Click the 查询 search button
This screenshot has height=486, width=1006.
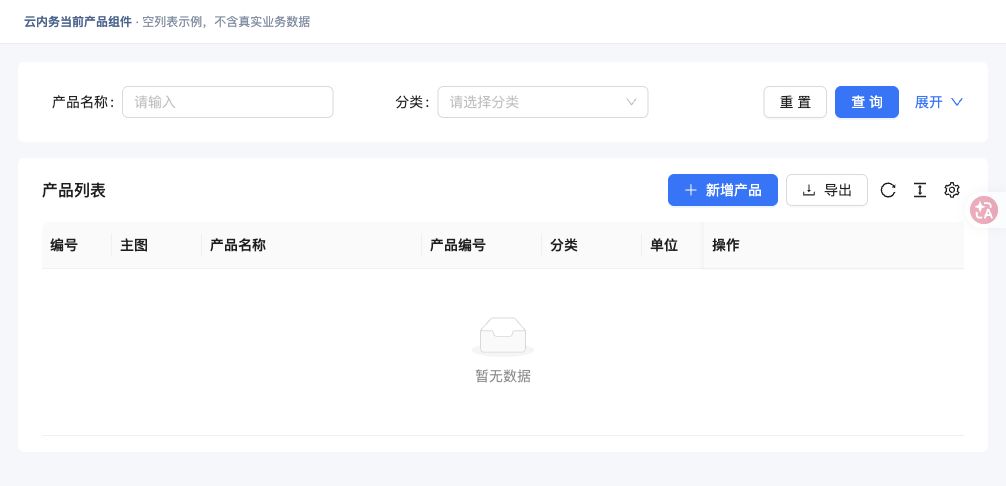866,102
